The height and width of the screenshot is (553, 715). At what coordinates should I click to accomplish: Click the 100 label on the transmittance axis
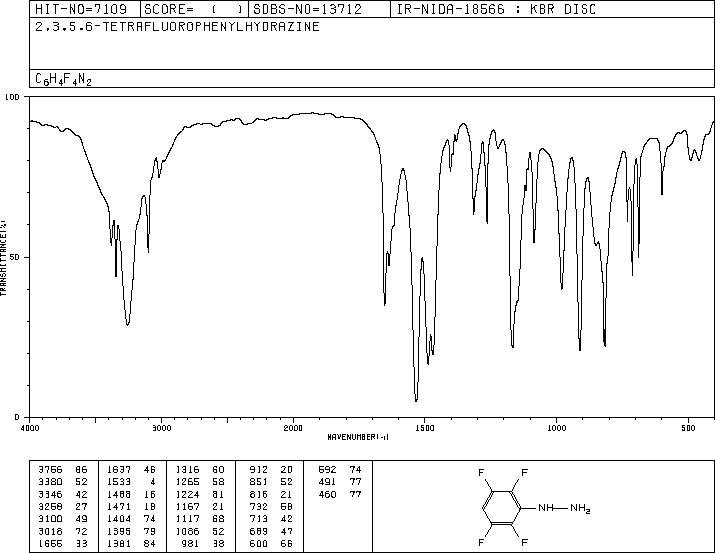point(12,97)
